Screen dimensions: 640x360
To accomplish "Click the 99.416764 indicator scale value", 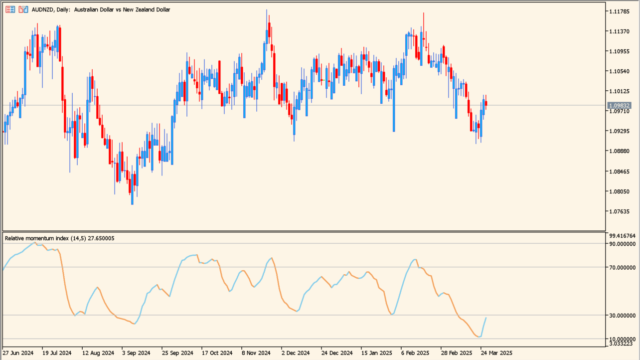I will click(622, 236).
